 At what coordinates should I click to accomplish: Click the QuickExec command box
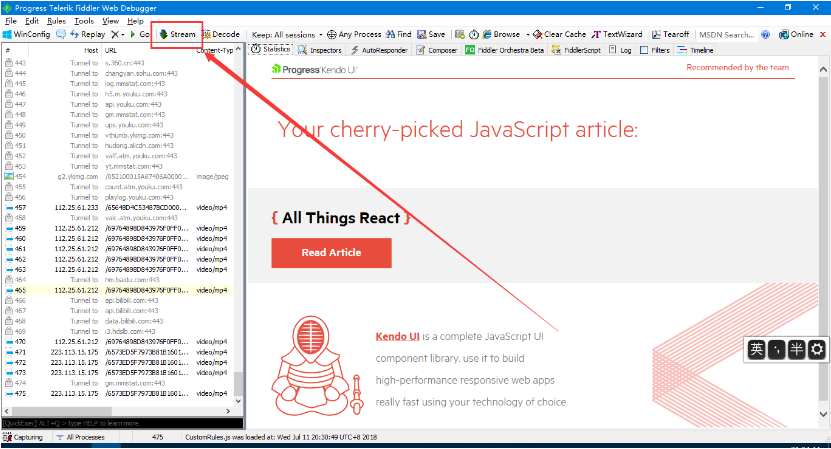pos(122,423)
